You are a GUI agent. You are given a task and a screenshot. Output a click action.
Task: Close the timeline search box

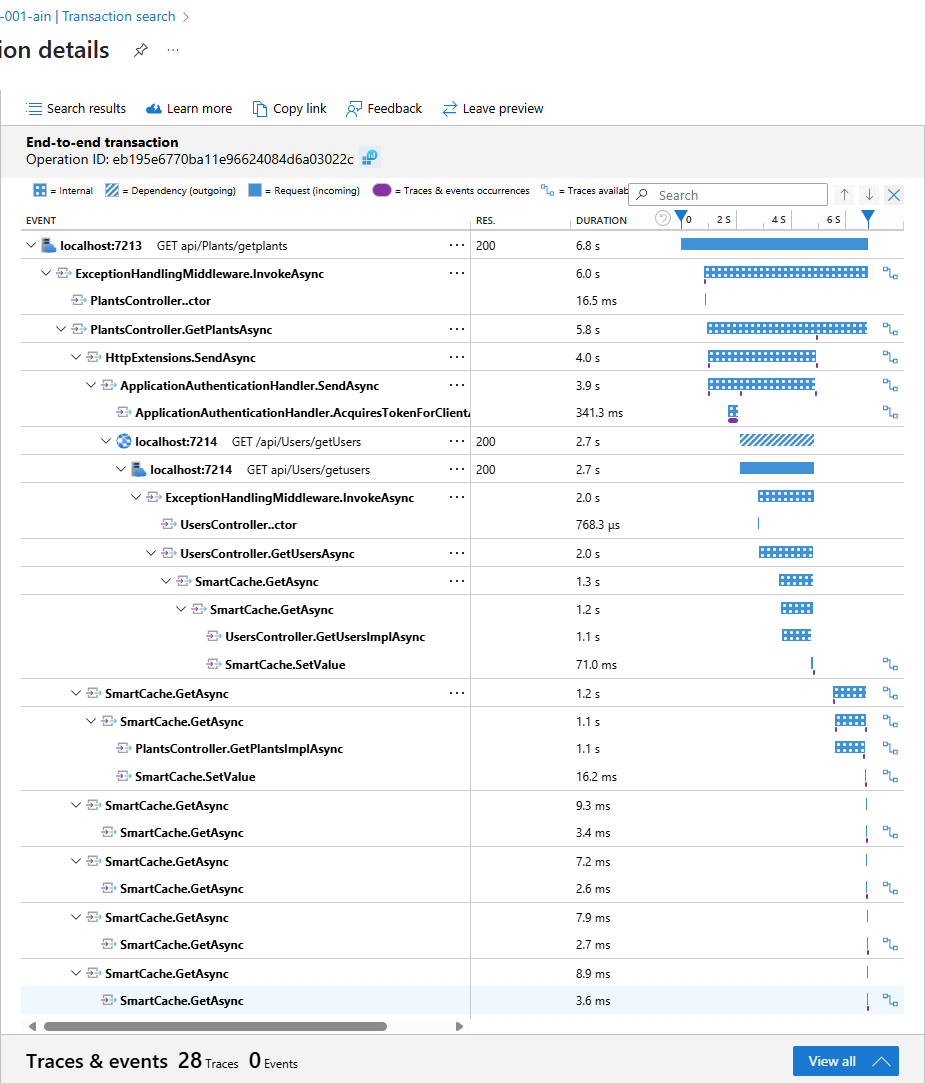tap(894, 195)
